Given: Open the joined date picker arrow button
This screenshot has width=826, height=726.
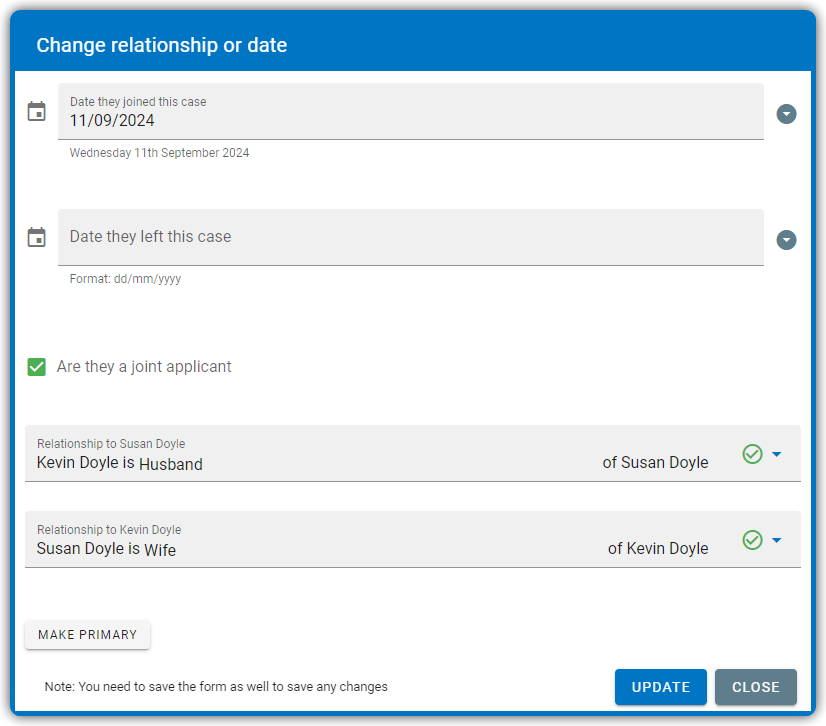Looking at the screenshot, I should (786, 114).
